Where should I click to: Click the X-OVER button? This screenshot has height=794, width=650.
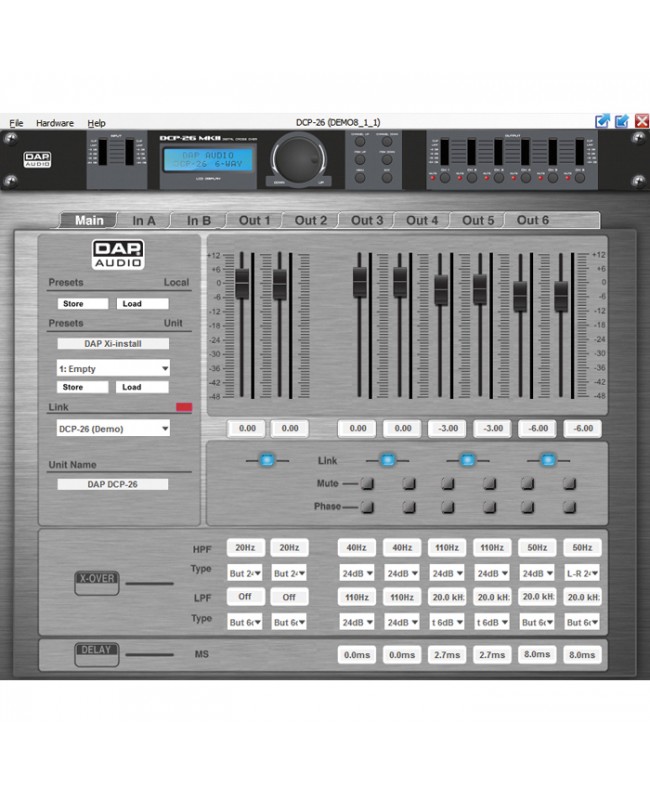click(x=97, y=583)
